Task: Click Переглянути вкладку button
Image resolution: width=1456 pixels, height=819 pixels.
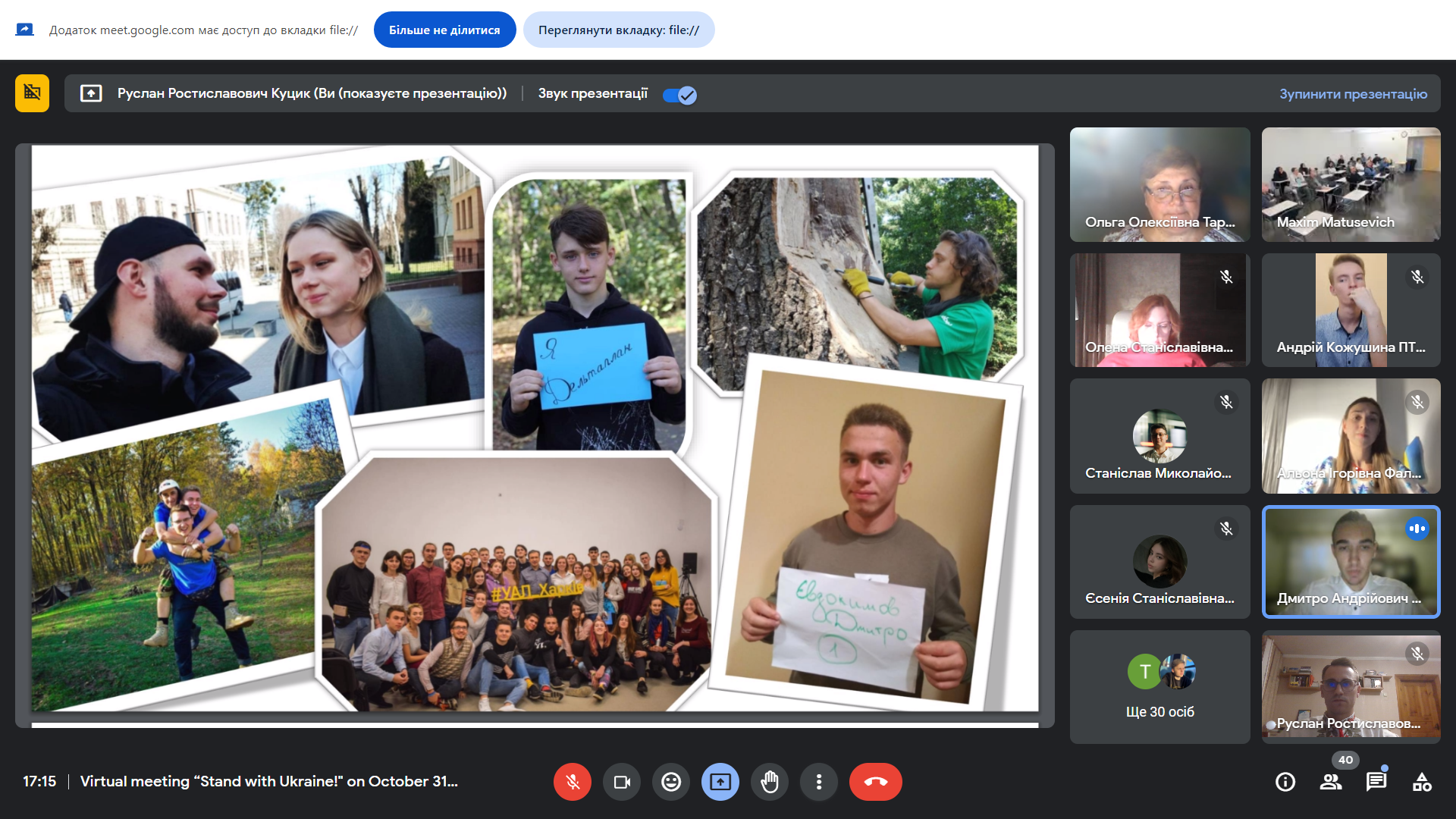Action: (x=619, y=30)
